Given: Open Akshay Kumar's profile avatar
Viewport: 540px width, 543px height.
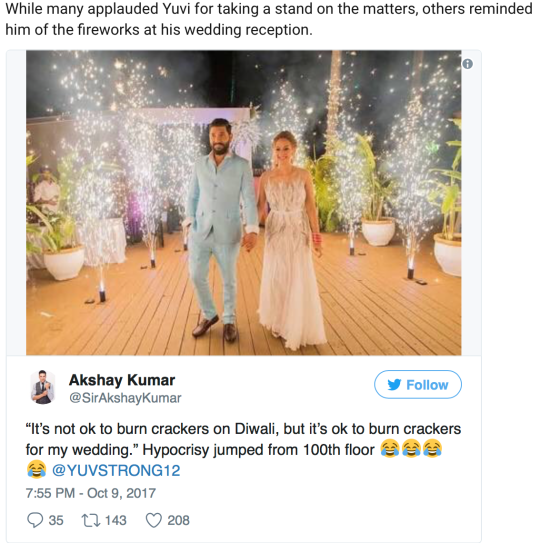Looking at the screenshot, I should (x=43, y=387).
